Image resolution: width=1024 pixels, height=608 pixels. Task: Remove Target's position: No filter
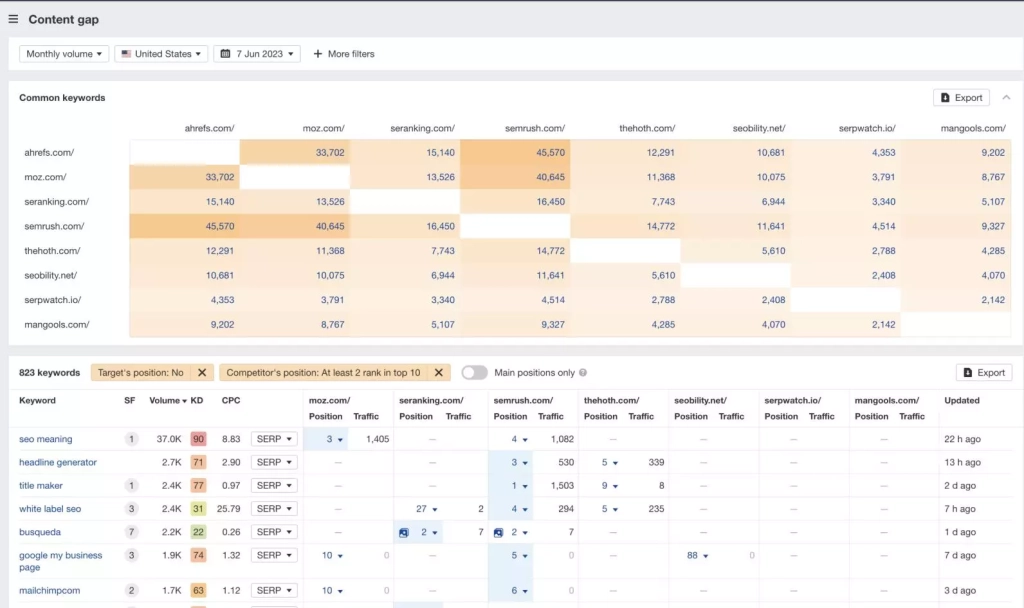(202, 372)
